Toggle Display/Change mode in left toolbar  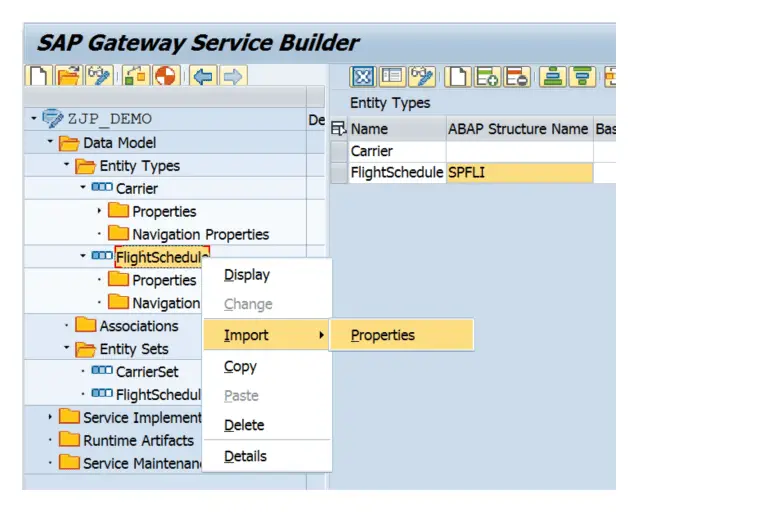(x=99, y=76)
